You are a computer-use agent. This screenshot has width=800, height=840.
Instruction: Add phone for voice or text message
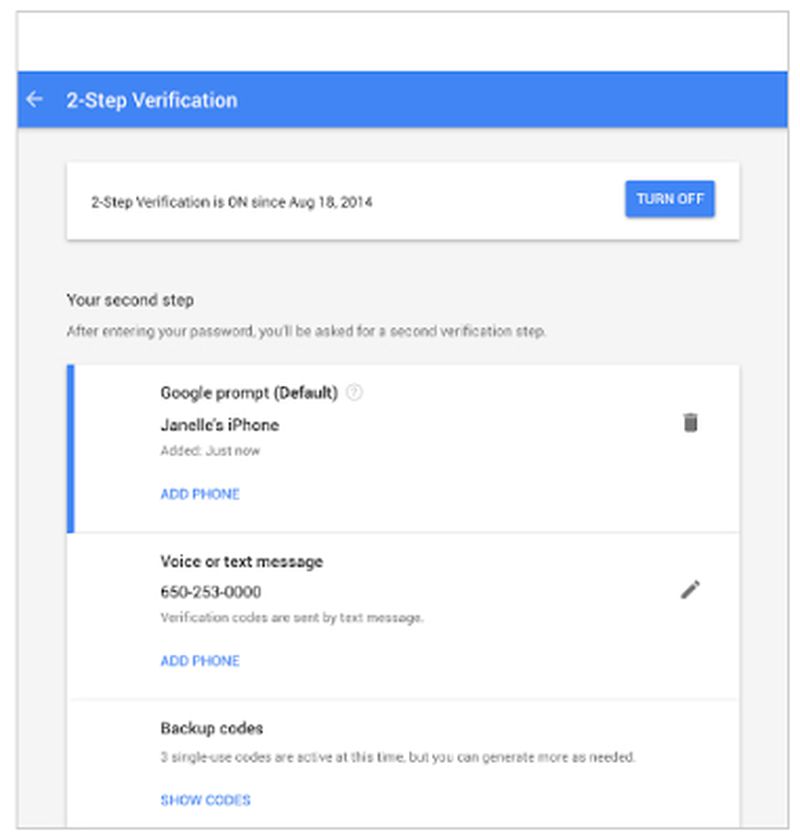(x=199, y=661)
